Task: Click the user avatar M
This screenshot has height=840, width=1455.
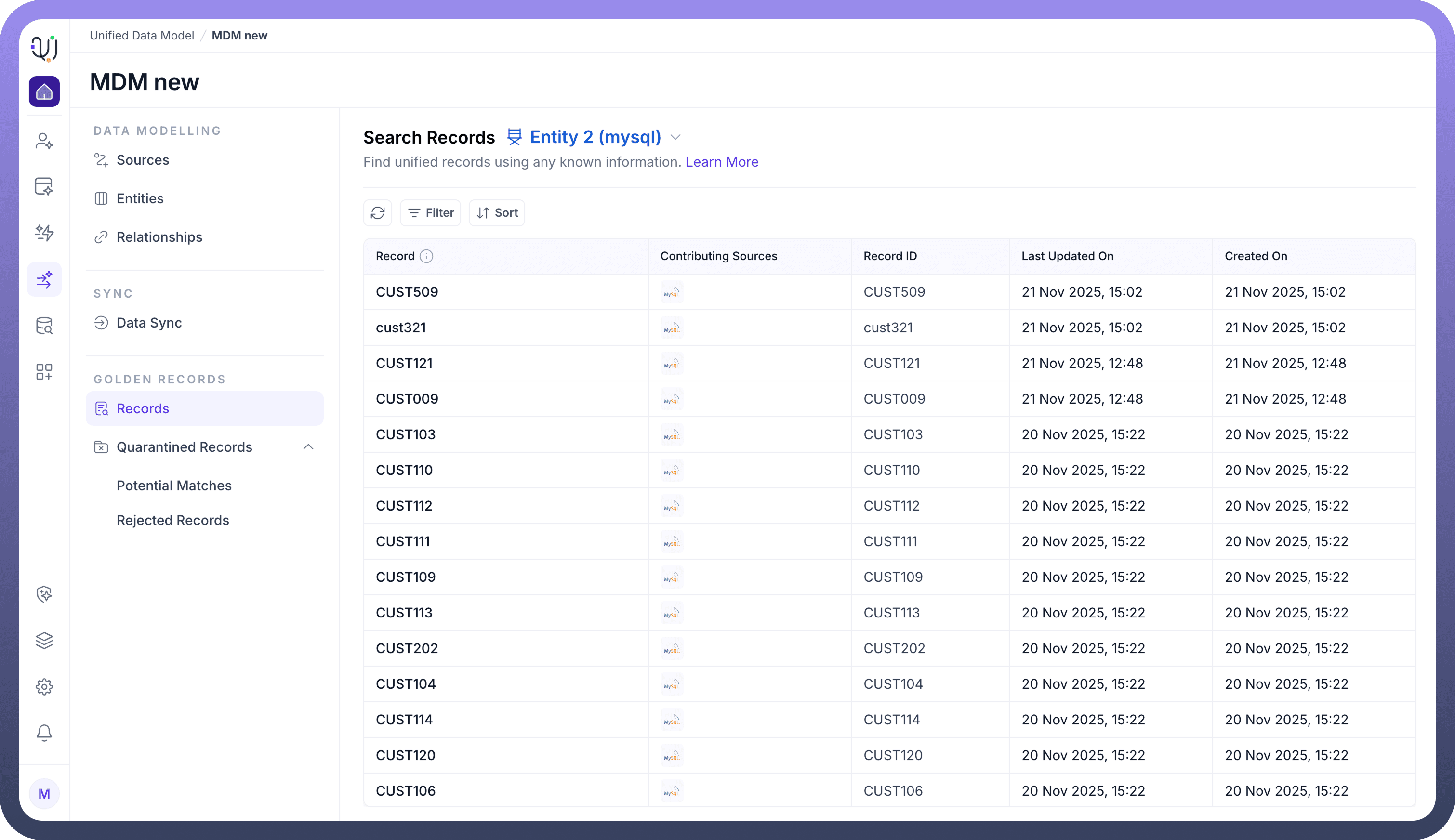Action: pyautogui.click(x=44, y=794)
